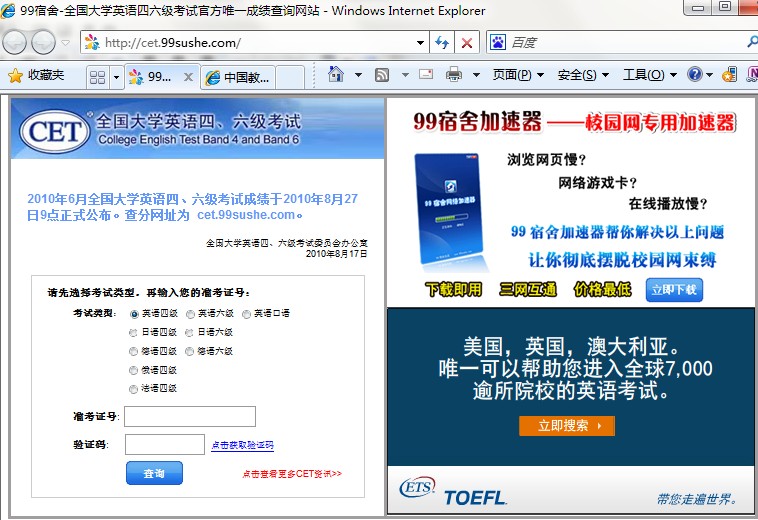The image size is (758, 520).
Task: Open the 页面(P) menu
Action: tap(518, 75)
